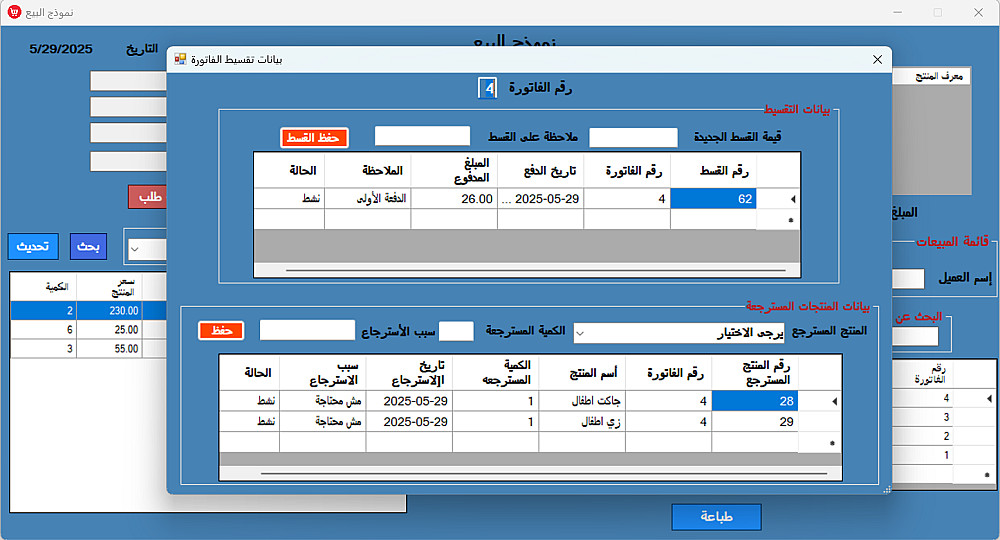The image size is (1000, 540).
Task: Click the first empty input under التاريخ
Action: (128, 81)
